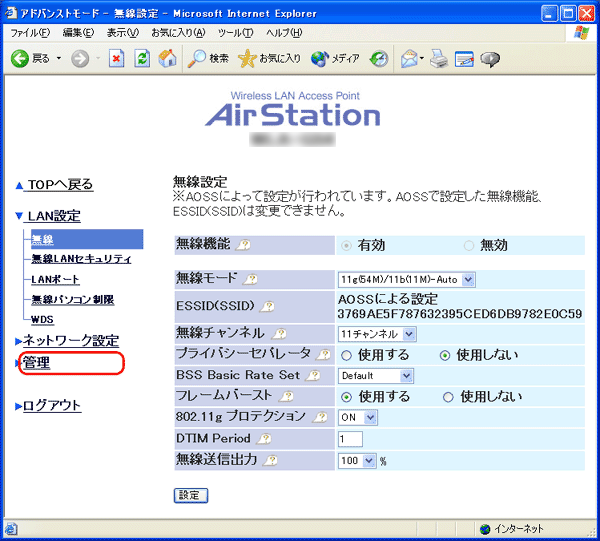Open the Discuss speech bubble icon

point(490,59)
